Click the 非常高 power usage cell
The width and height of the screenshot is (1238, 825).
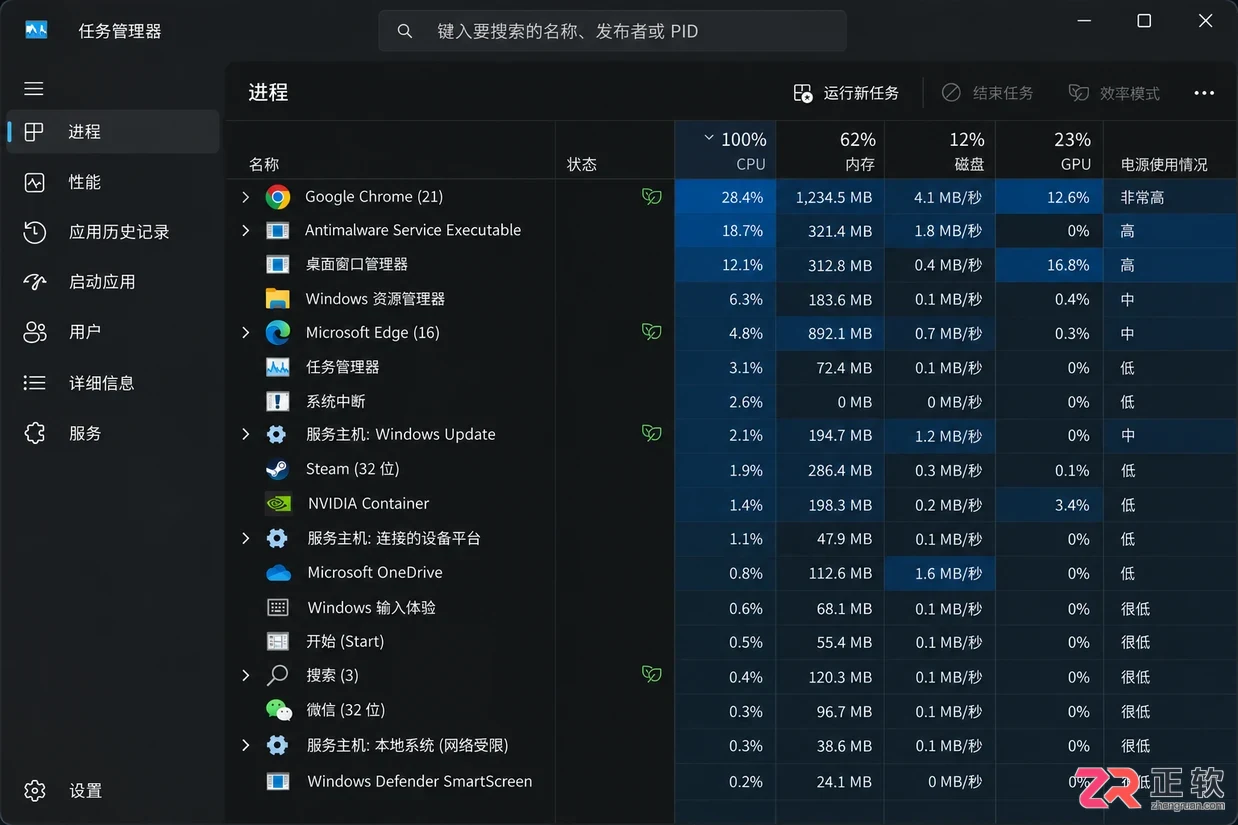click(1170, 198)
